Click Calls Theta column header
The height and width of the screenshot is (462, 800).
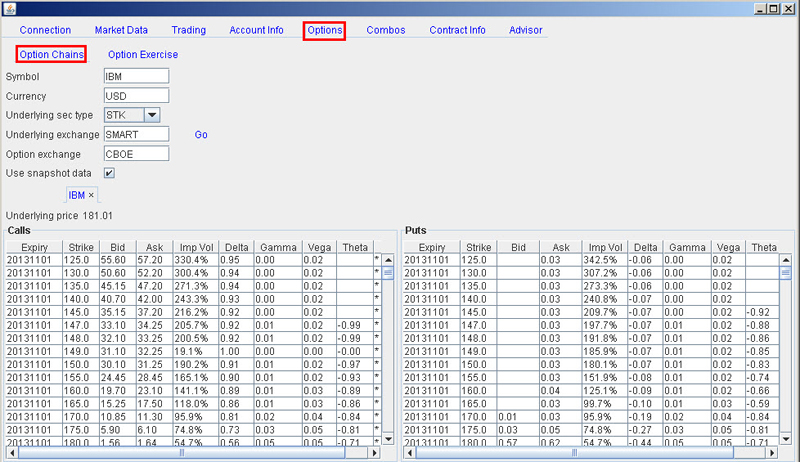[x=355, y=247]
